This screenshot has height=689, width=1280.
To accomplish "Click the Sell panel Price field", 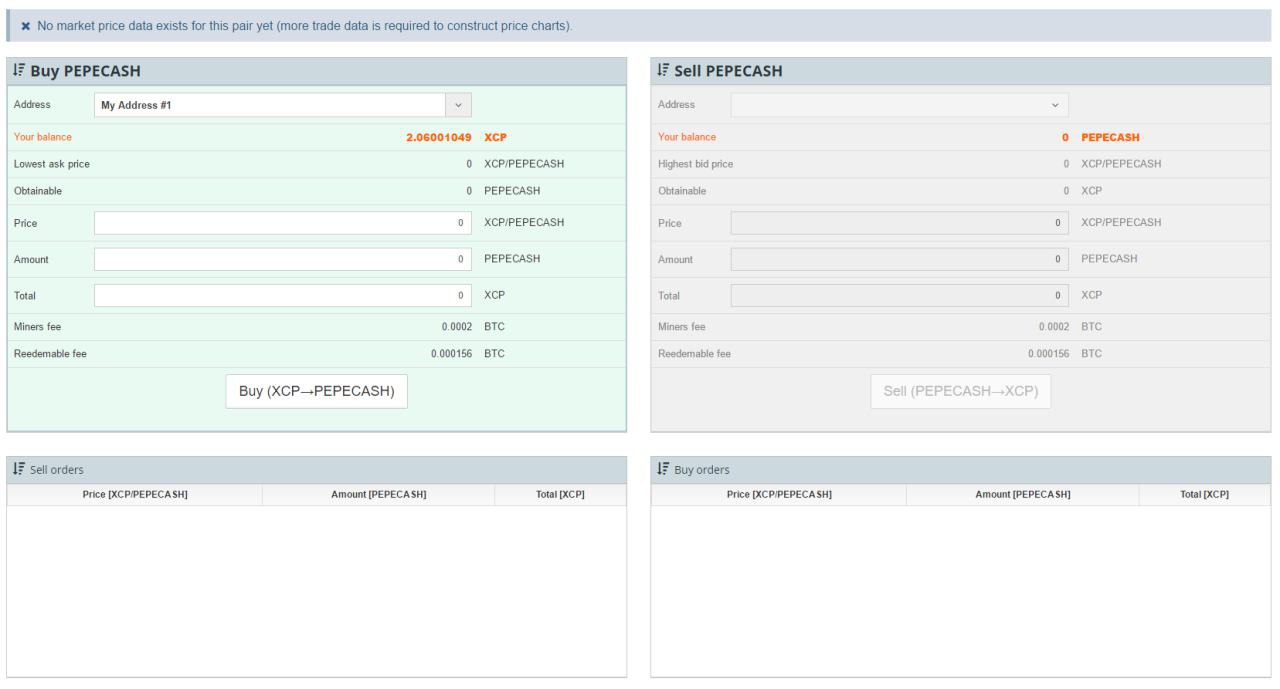I will tap(899, 223).
